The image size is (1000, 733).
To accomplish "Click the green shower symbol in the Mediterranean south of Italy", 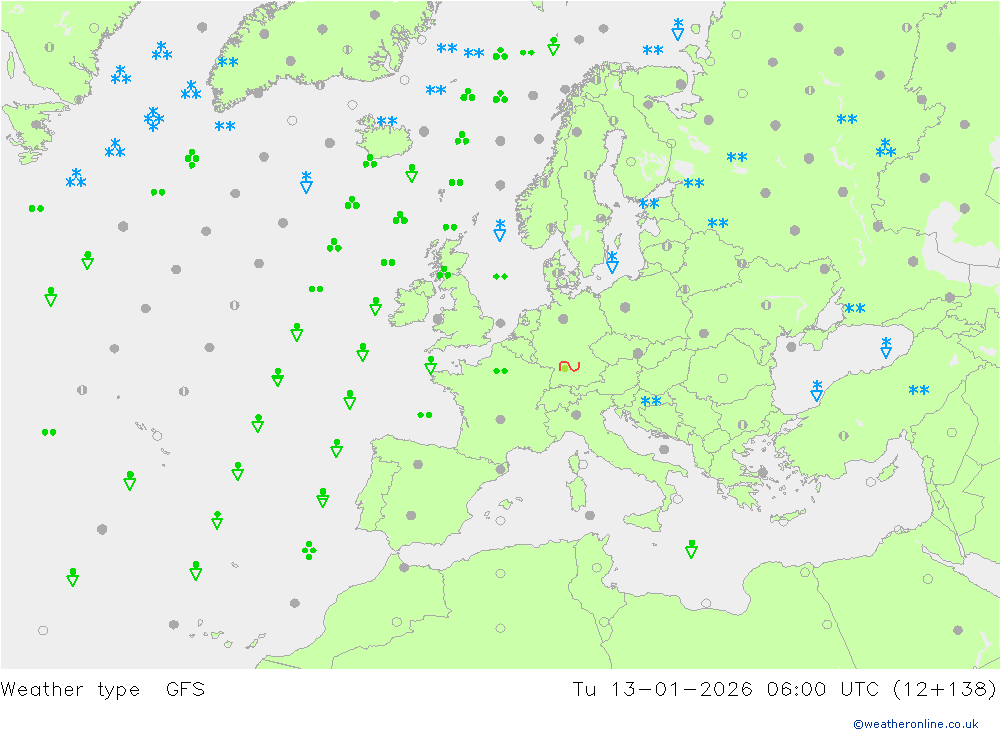I will click(x=691, y=549).
